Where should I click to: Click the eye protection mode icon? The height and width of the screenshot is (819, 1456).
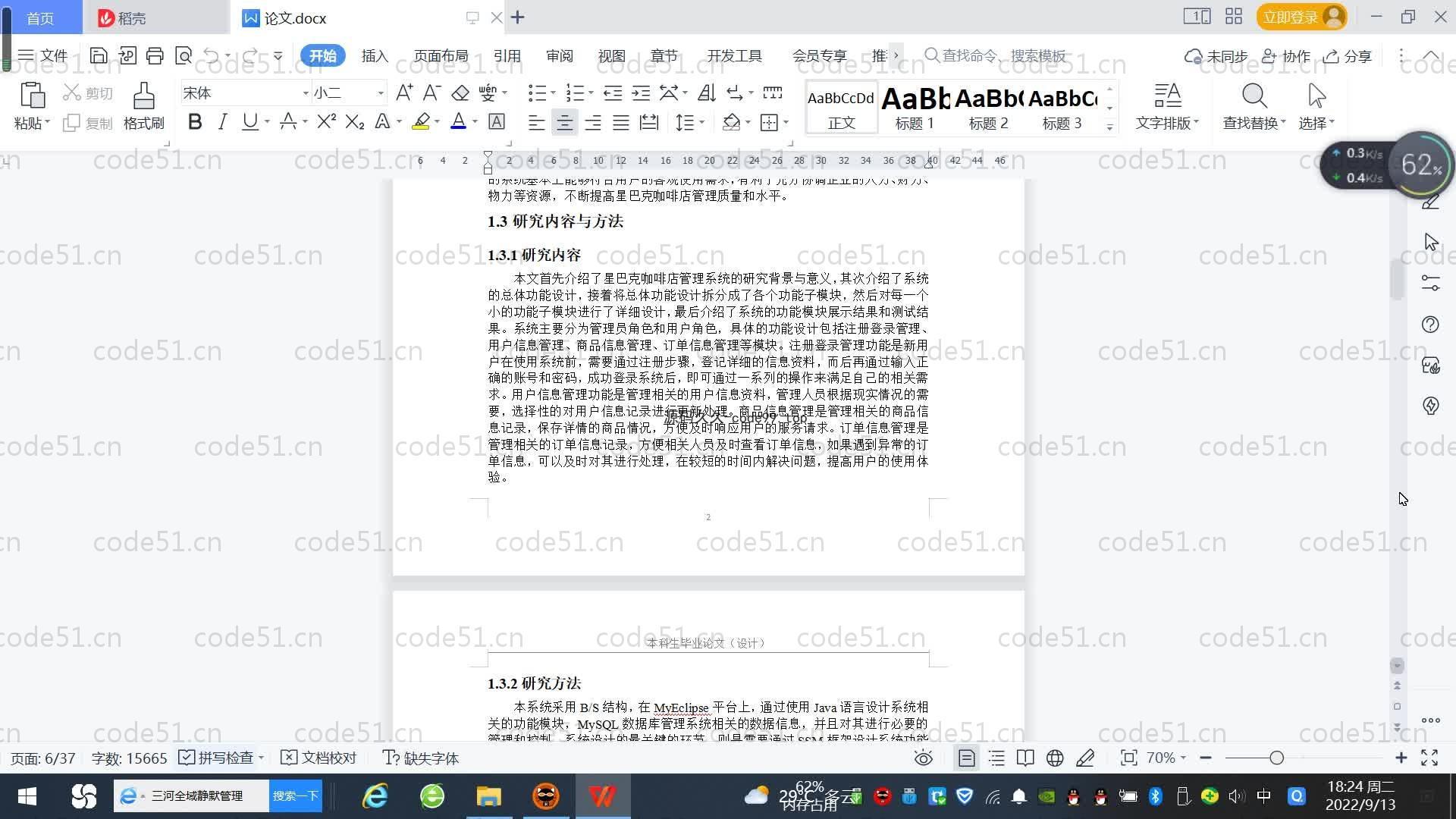pos(924,758)
